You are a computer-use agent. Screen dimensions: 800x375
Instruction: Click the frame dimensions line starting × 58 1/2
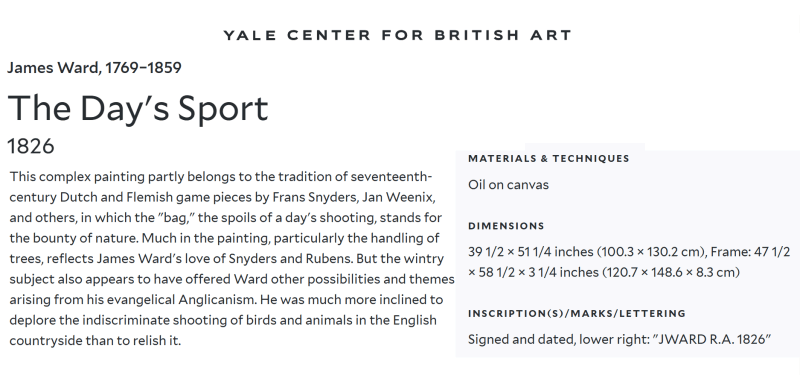604,272
